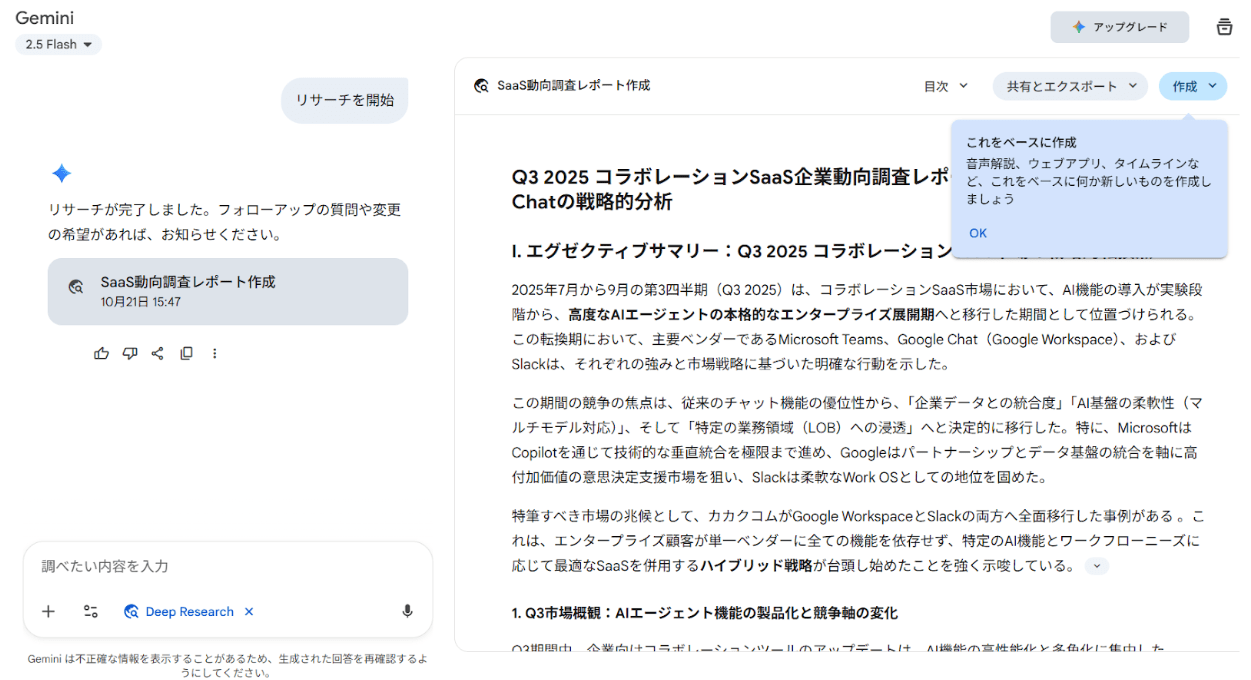Open the 2.5 Flash model selector dropdown

58,44
